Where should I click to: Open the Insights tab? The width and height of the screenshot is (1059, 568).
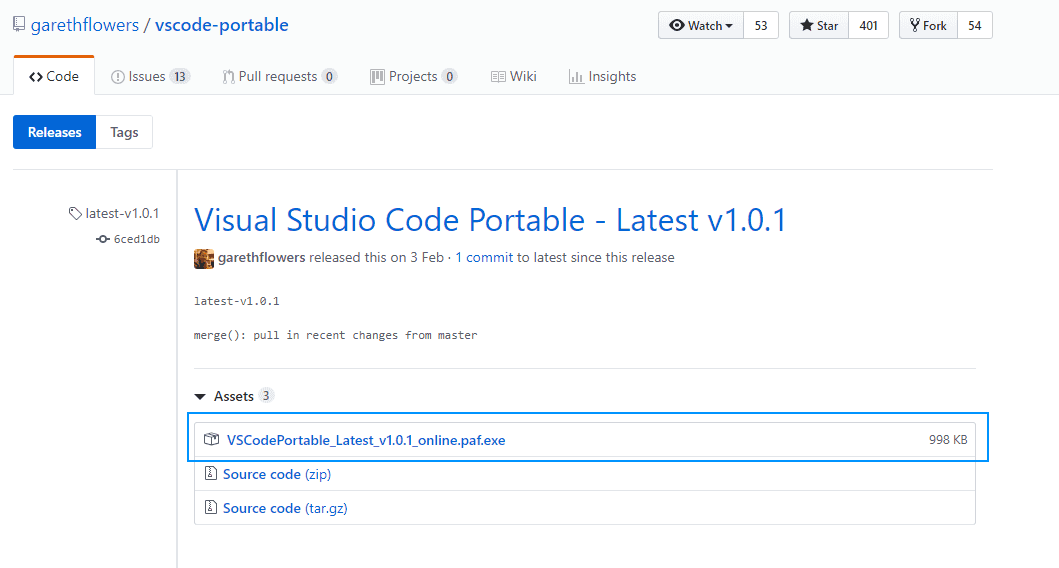602,76
